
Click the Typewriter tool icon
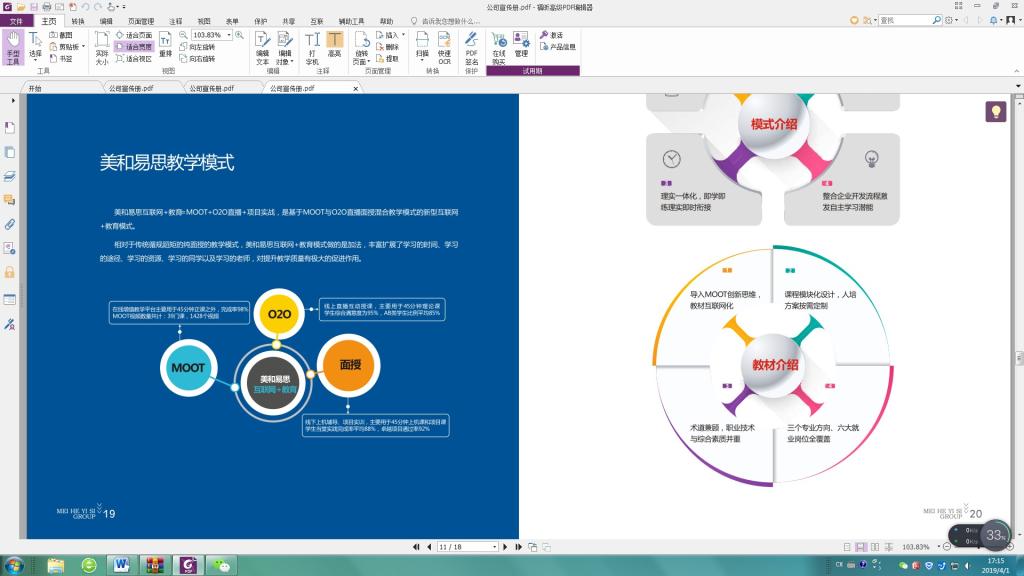coord(312,47)
